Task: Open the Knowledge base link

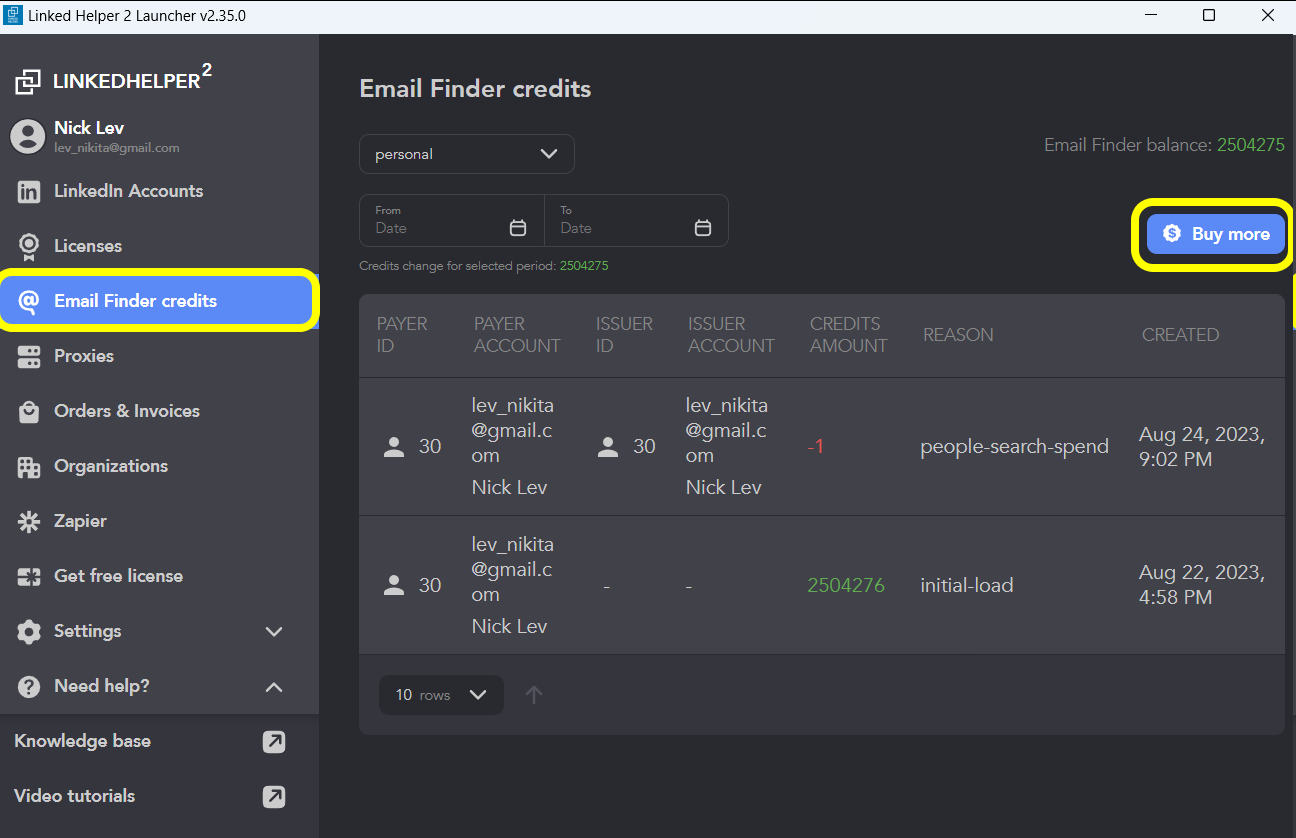Action: click(x=82, y=741)
